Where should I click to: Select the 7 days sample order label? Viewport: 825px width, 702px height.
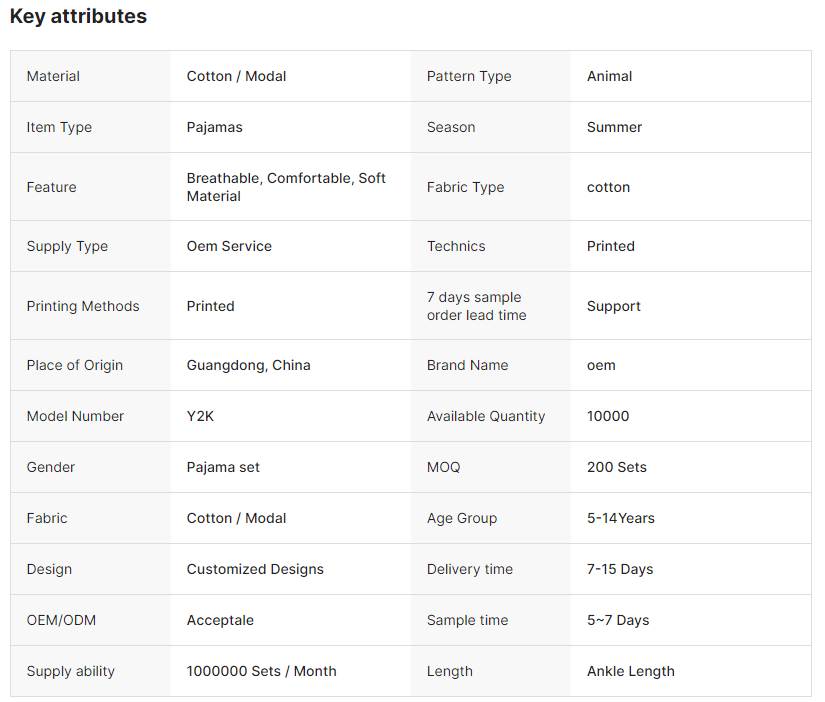(476, 306)
